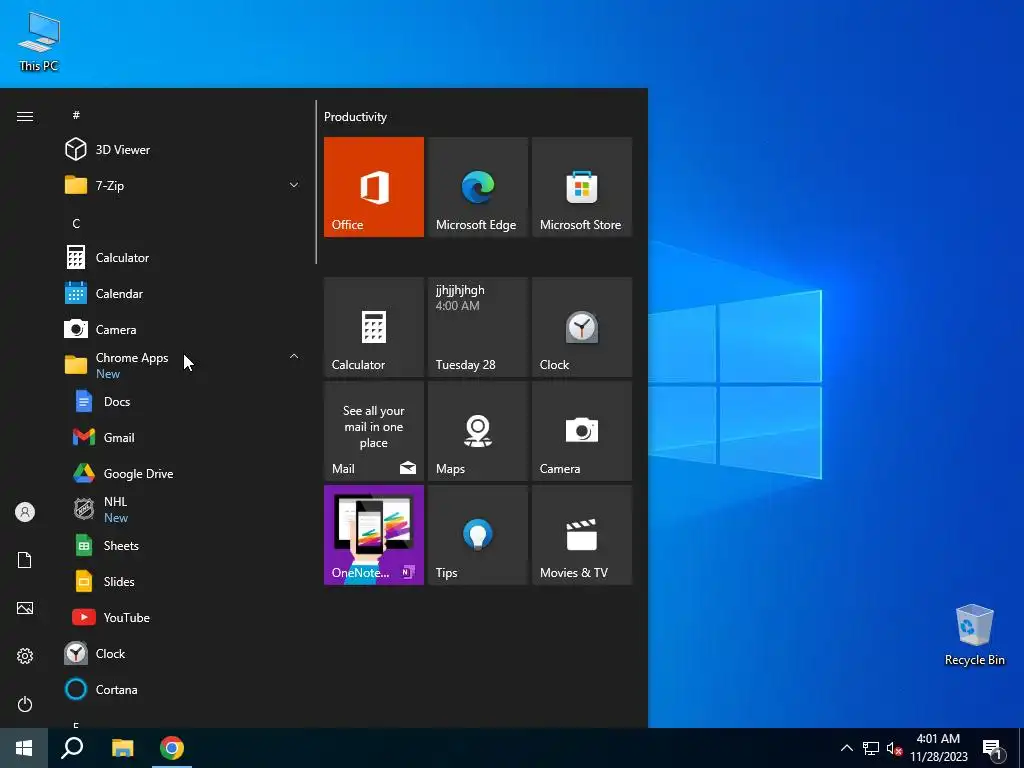1024x768 pixels.
Task: Show hidden system tray icons
Action: click(846, 748)
